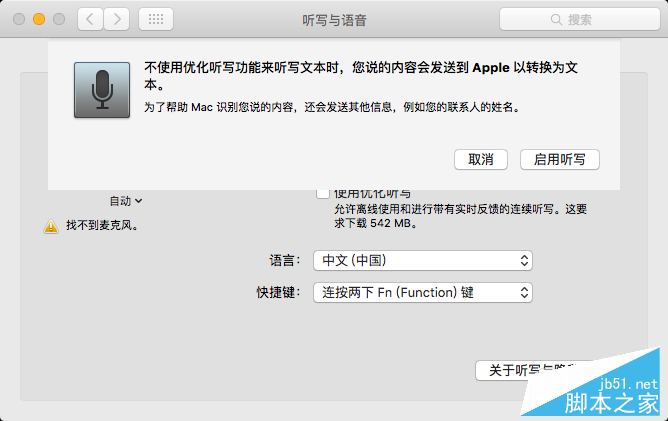Enable the 使用优化听写 checkbox
This screenshot has width=668, height=421.
tap(323, 193)
